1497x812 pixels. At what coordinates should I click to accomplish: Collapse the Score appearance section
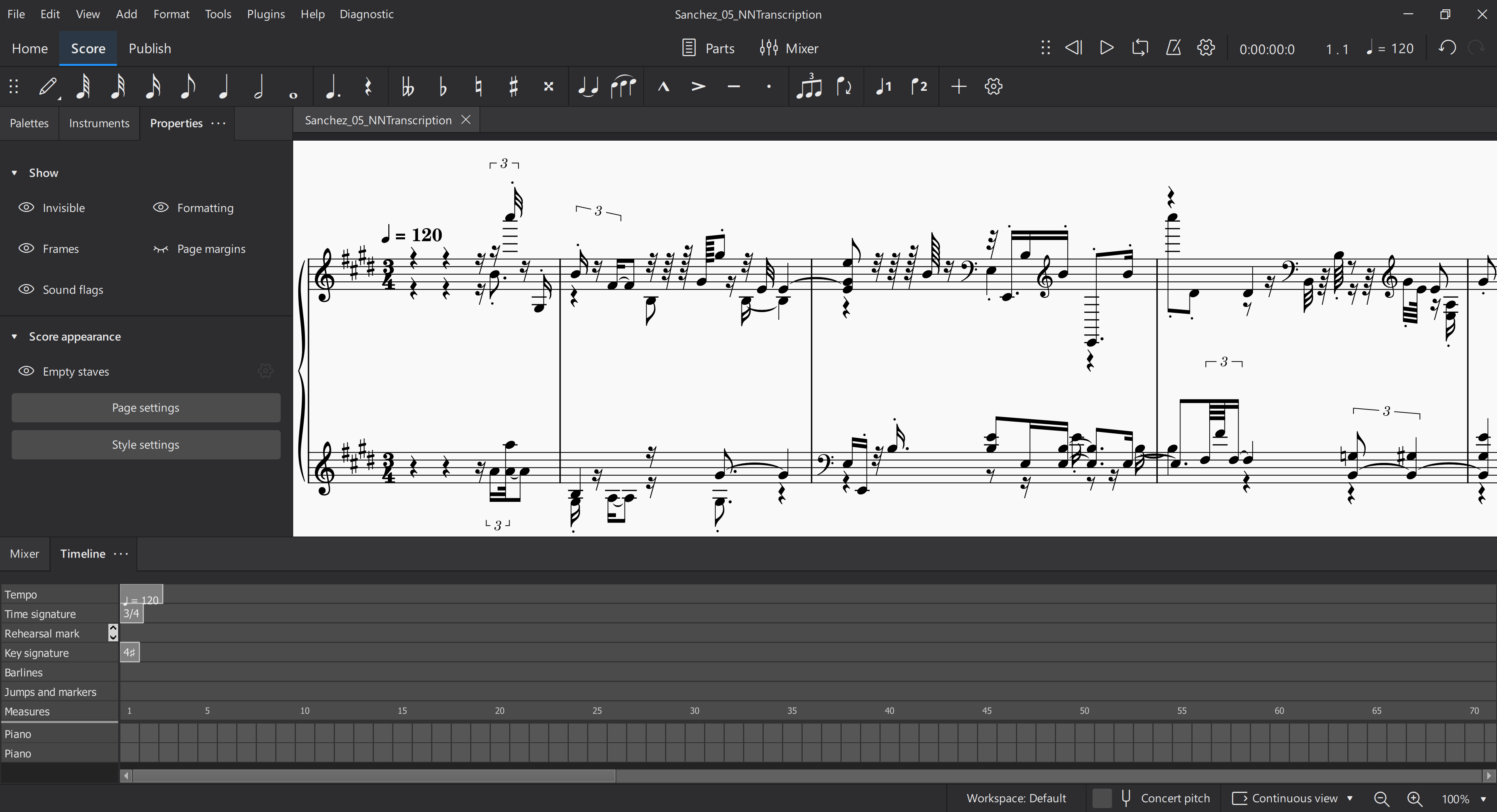[x=14, y=337]
